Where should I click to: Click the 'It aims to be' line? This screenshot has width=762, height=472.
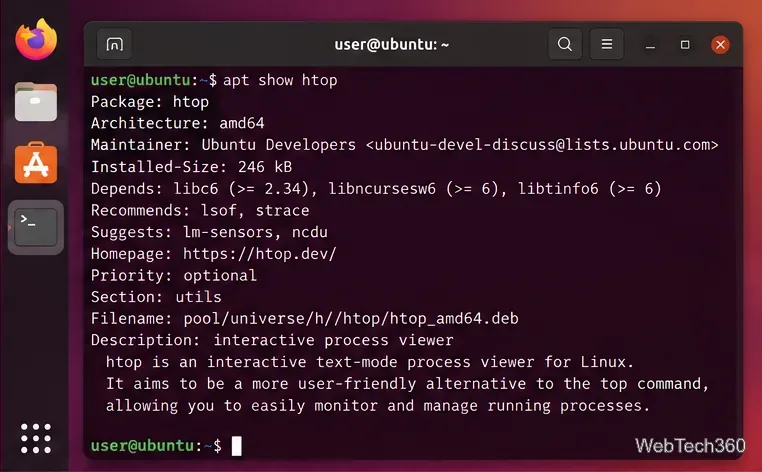(407, 384)
